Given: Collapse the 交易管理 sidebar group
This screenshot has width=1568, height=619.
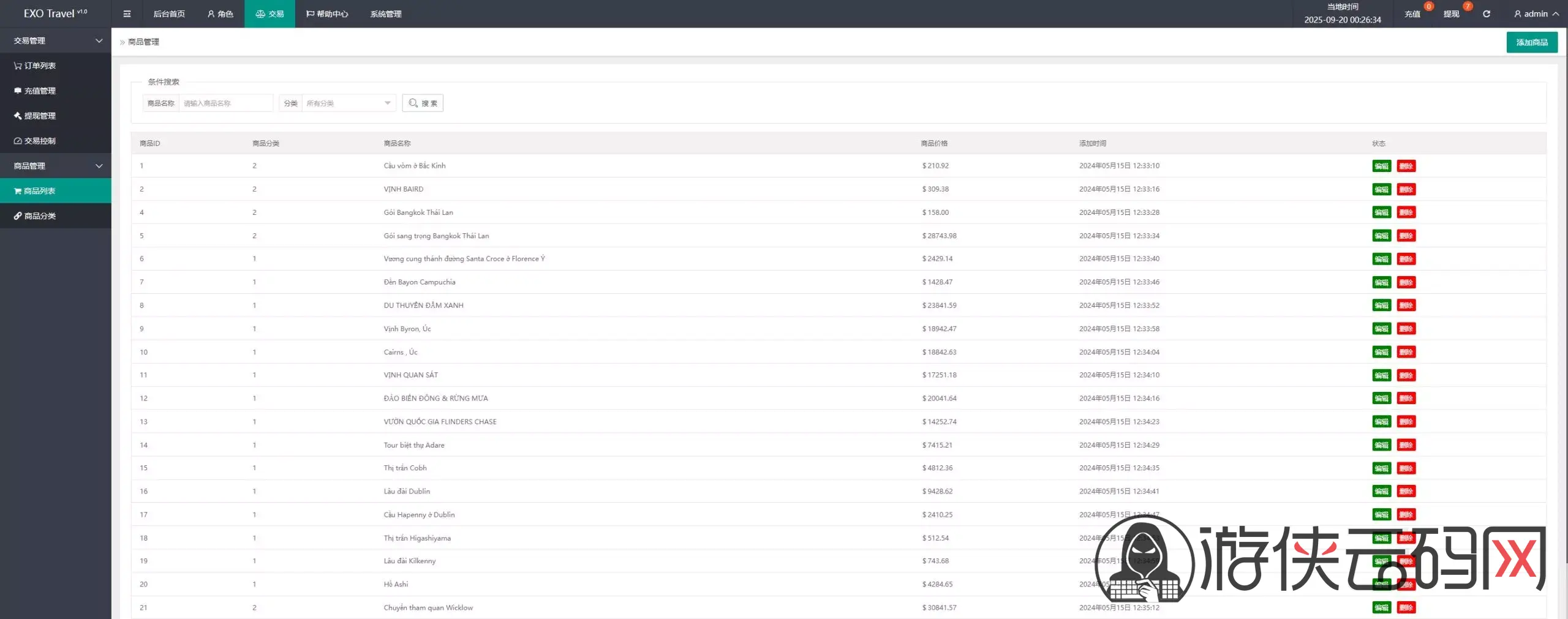Looking at the screenshot, I should coord(56,40).
